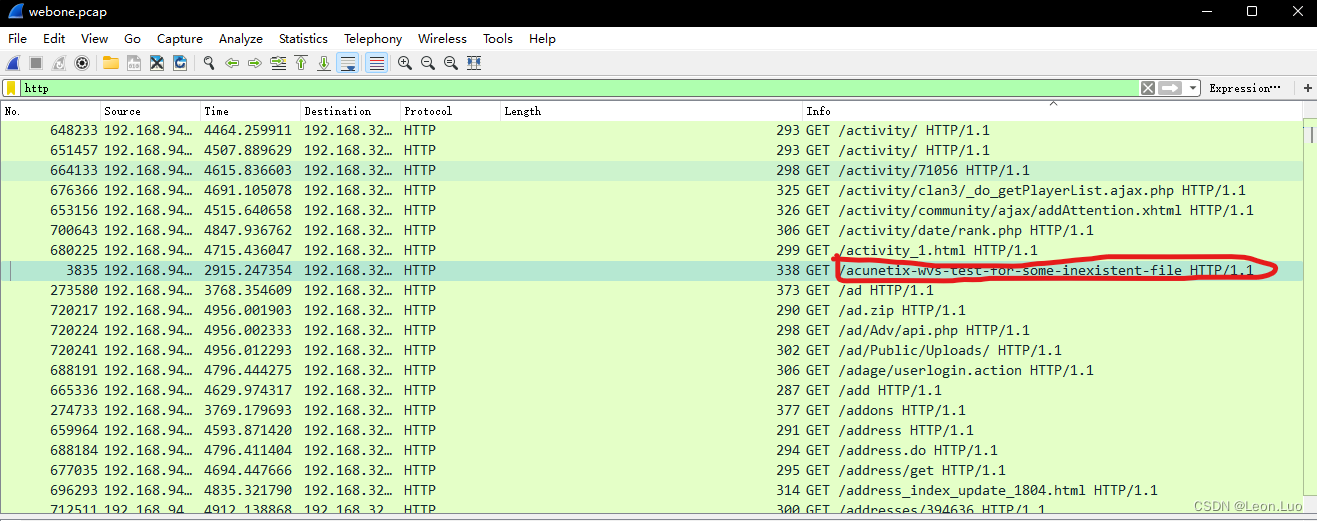Viewport: 1317px width, 521px height.
Task: Select packet 274733 GET /addons
Action: [x=652, y=410]
